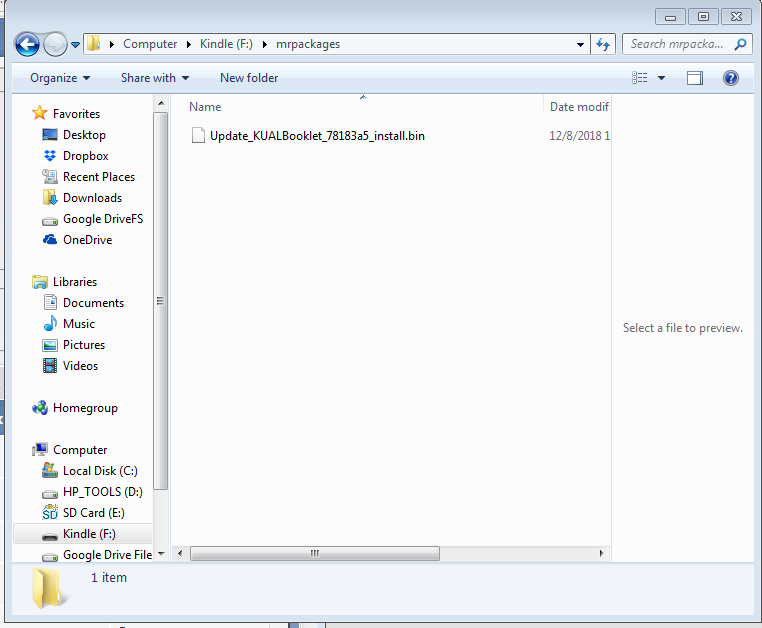Image resolution: width=762 pixels, height=628 pixels.
Task: Click the OneDrive cloud icon
Action: click(50, 239)
